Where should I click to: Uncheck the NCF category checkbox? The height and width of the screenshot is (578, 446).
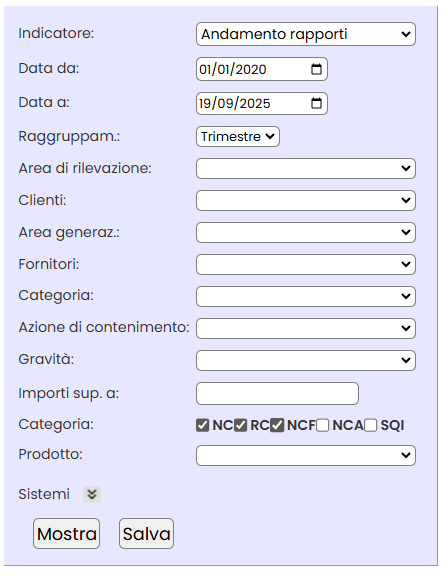277,425
